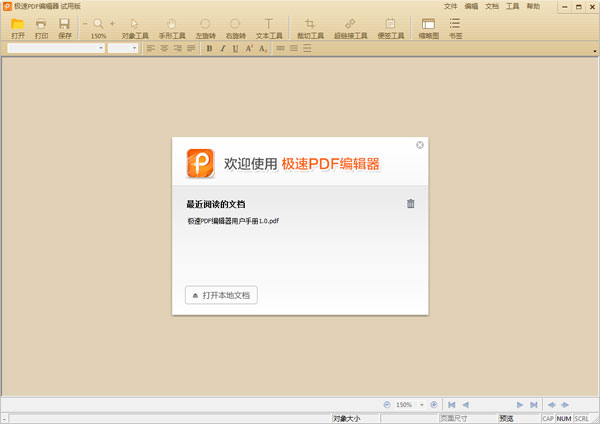Open the 文件 menu
The image size is (600, 424).
tap(450, 6)
